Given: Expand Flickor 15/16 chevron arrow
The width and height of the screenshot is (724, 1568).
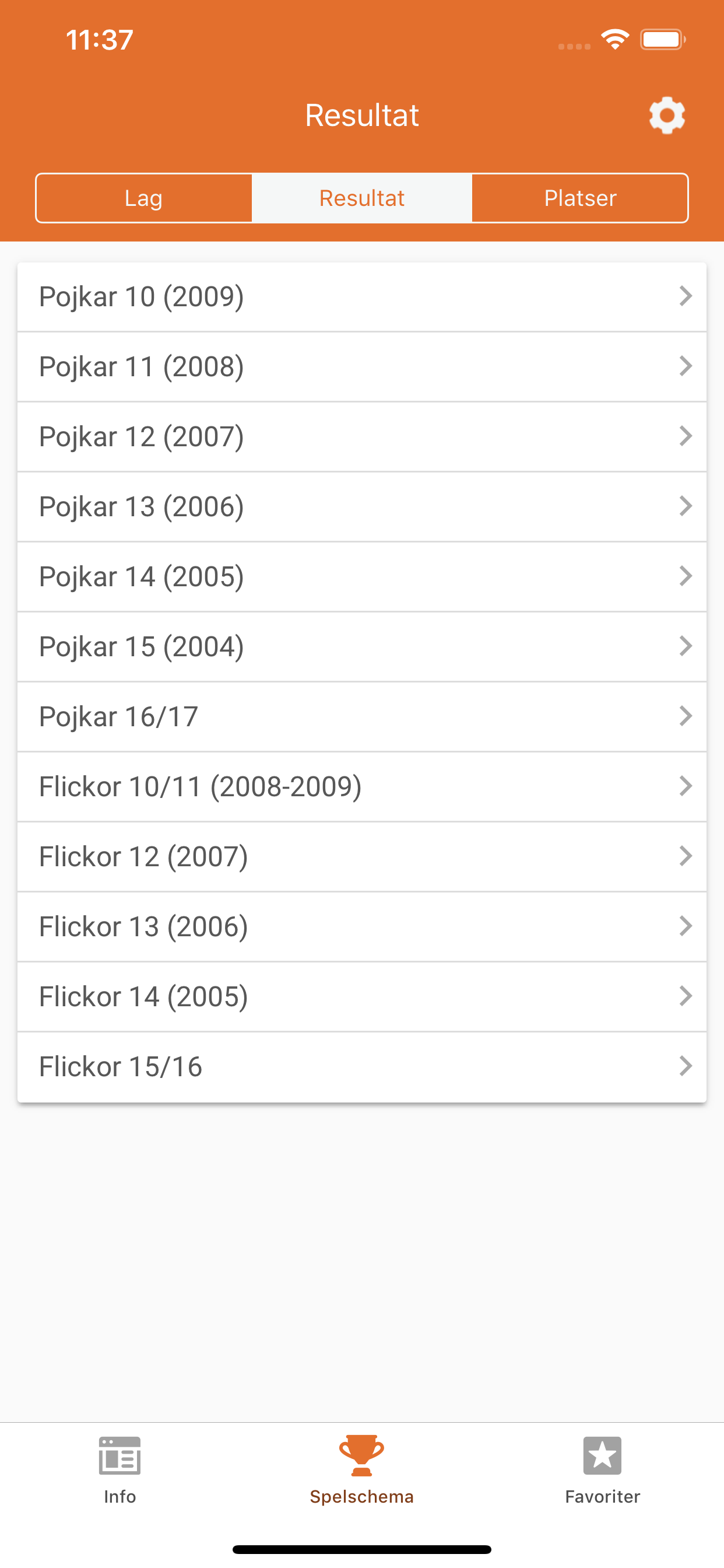Looking at the screenshot, I should 686,1066.
